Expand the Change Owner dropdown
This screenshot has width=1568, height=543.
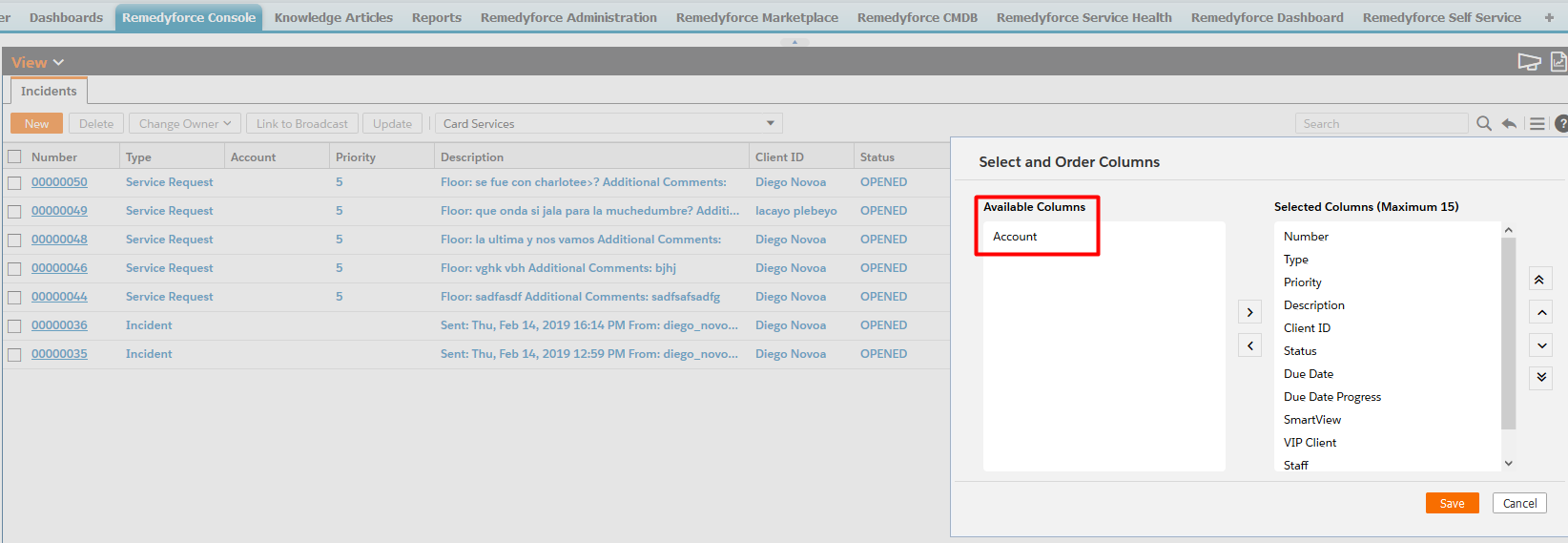185,123
